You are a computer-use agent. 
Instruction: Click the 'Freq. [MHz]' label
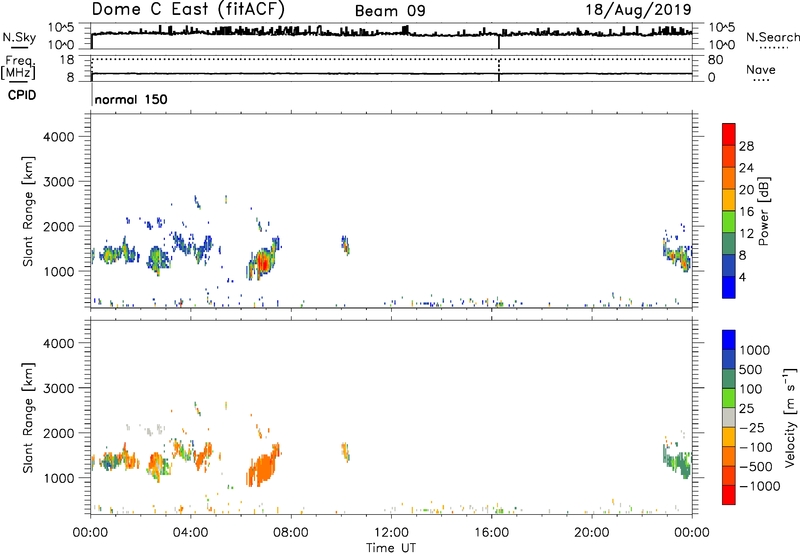pyautogui.click(x=19, y=67)
